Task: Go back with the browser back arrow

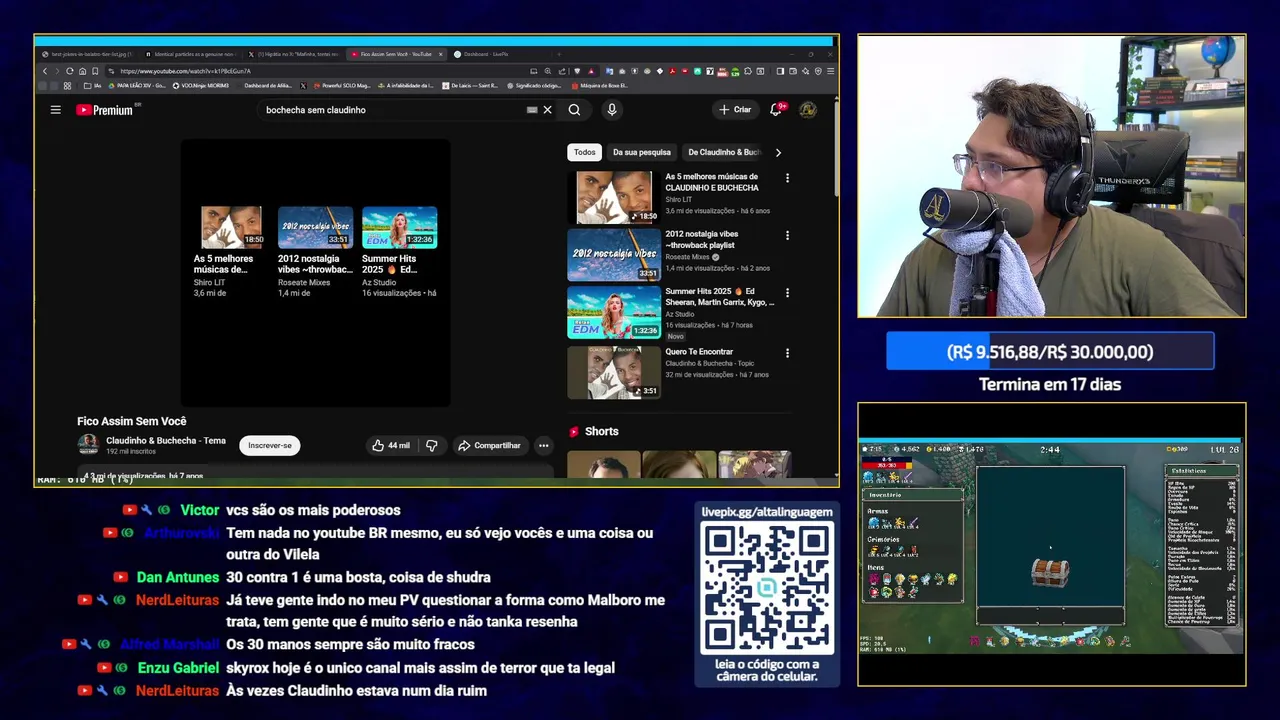Action: (44, 71)
